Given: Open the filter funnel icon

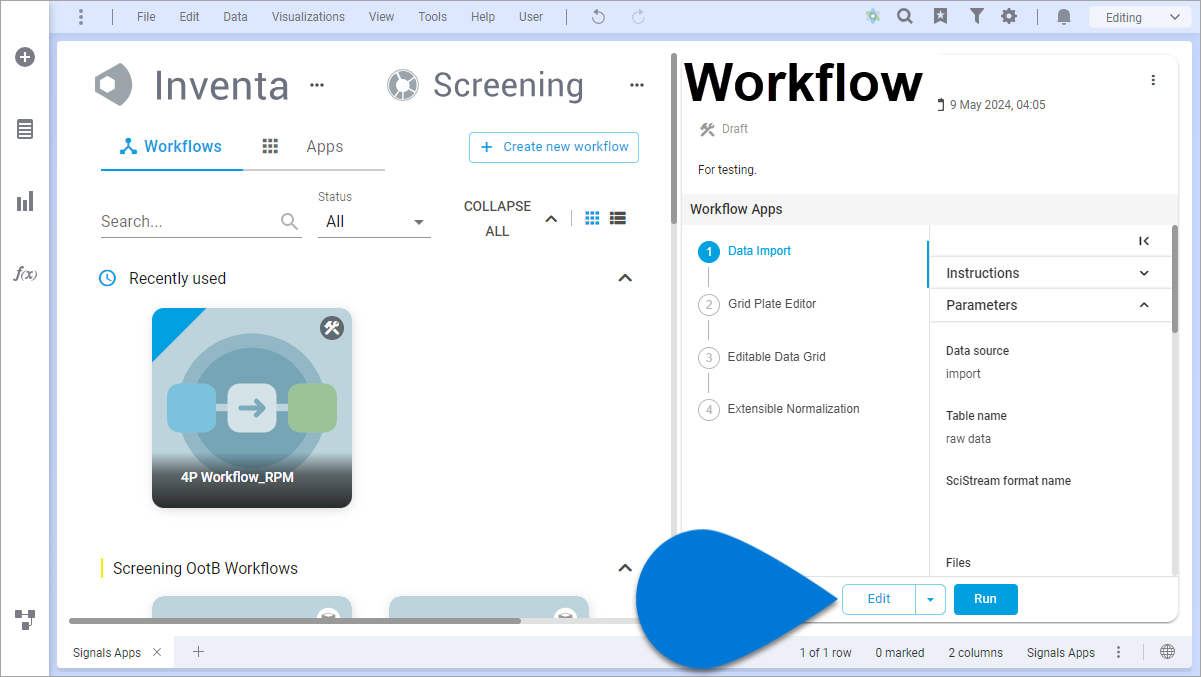Looking at the screenshot, I should tap(976, 17).
